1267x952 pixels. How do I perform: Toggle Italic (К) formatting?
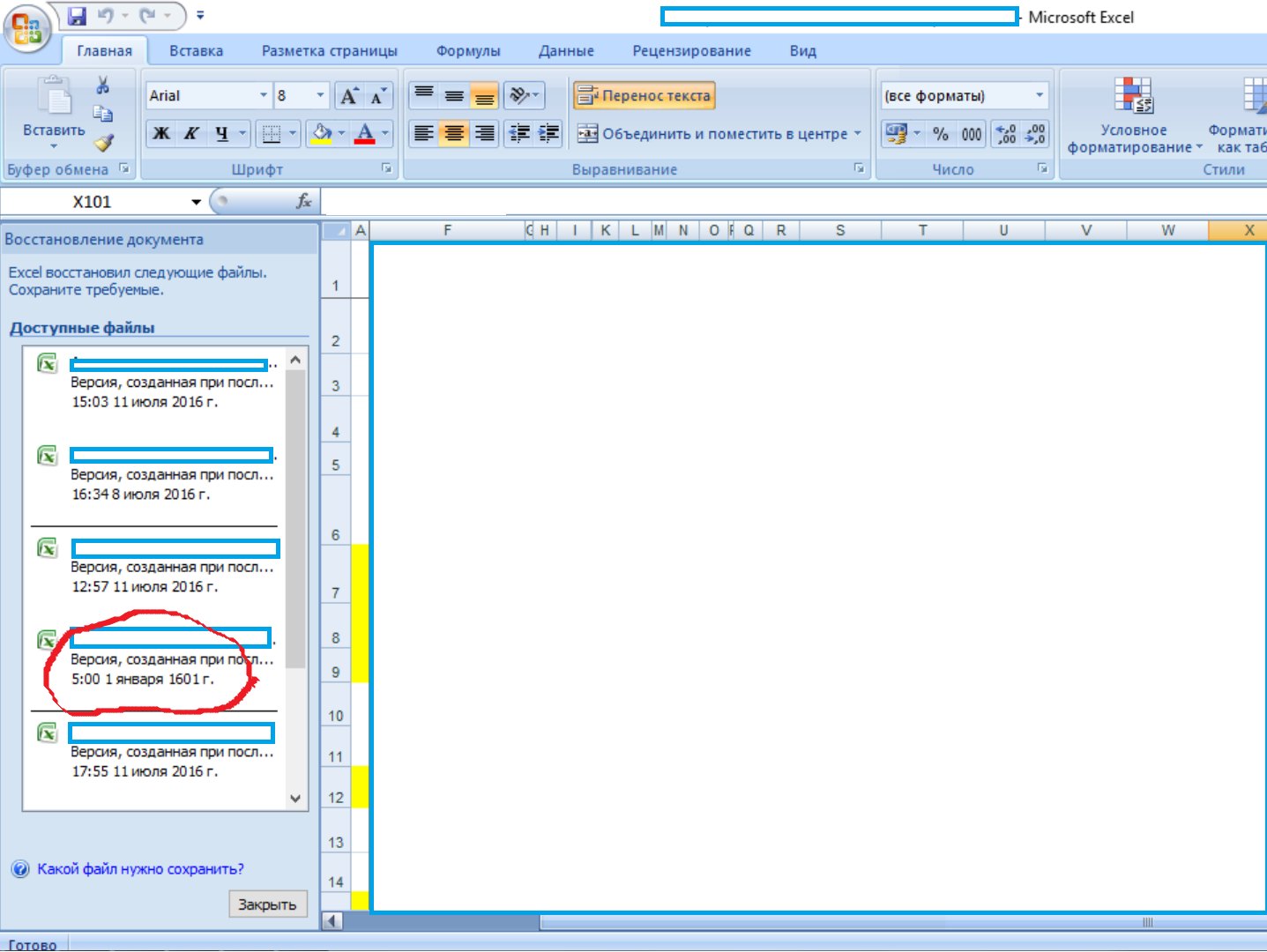pos(191,134)
